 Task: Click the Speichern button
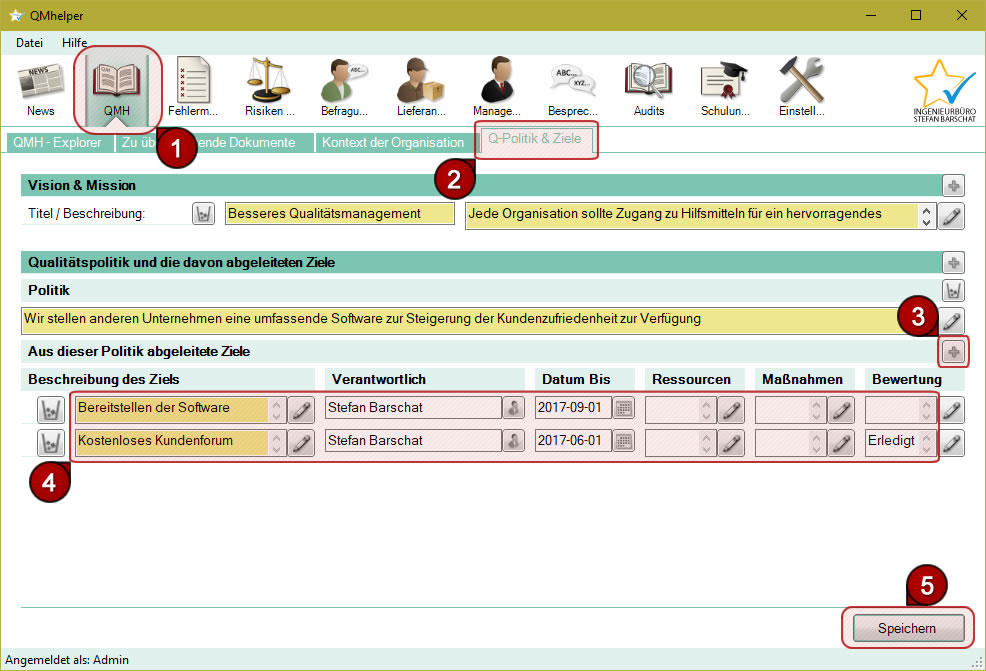coord(907,628)
